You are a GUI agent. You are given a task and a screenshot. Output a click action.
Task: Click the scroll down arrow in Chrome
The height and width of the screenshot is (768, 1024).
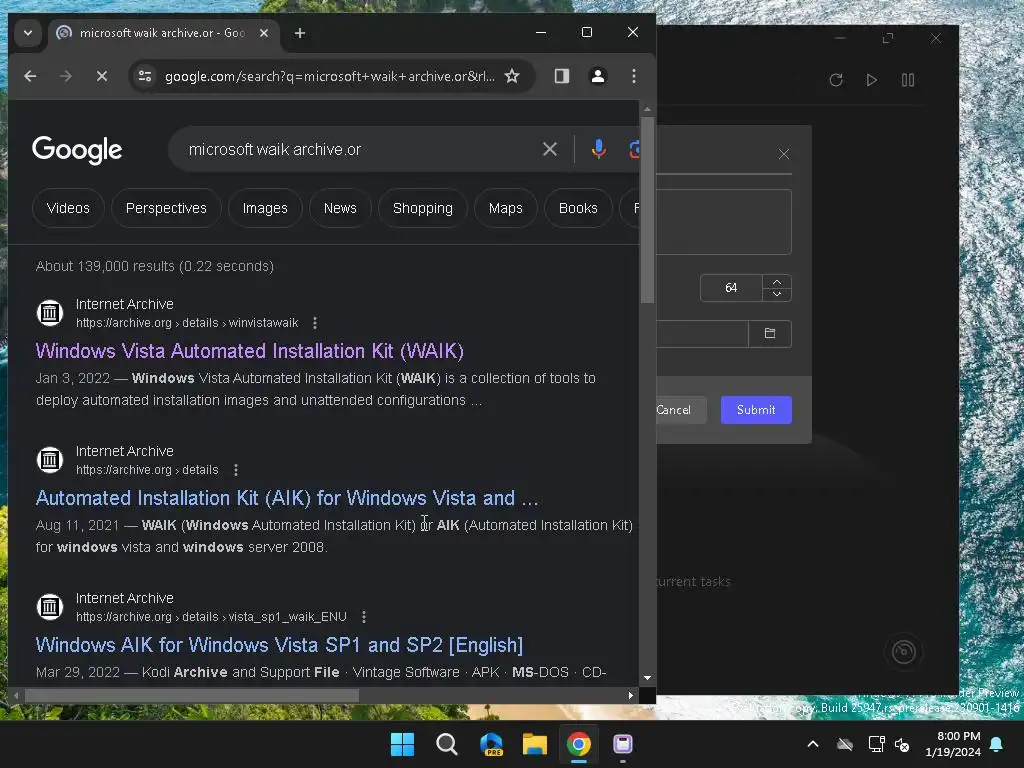(647, 678)
